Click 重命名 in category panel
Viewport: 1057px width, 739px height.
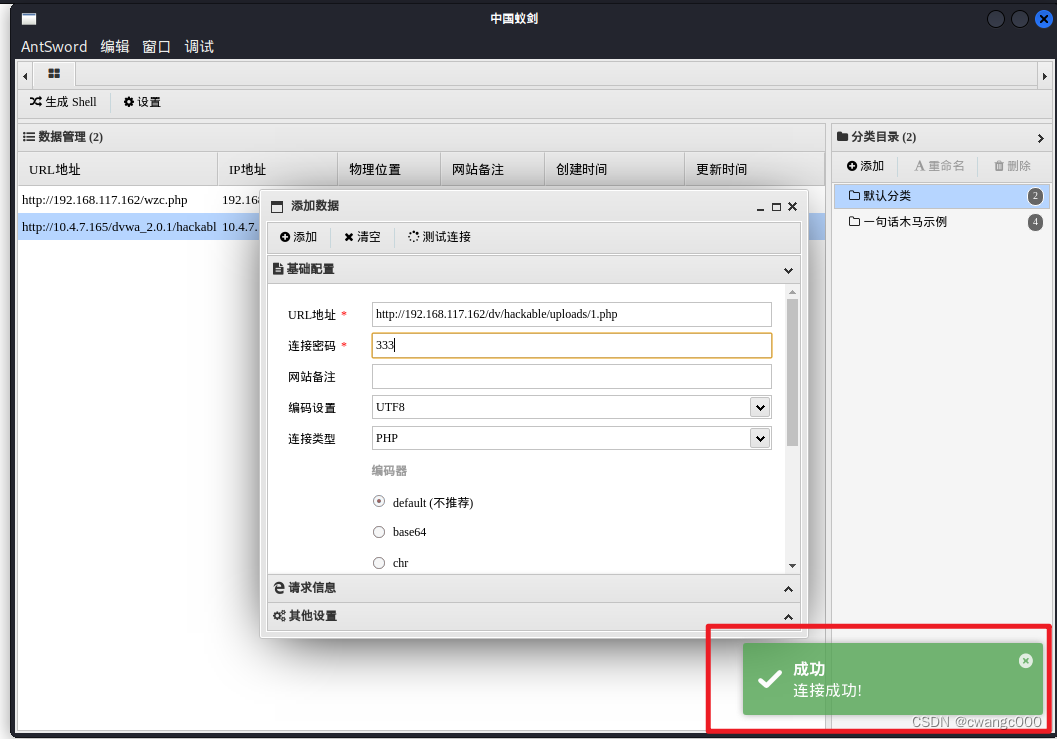click(x=939, y=166)
